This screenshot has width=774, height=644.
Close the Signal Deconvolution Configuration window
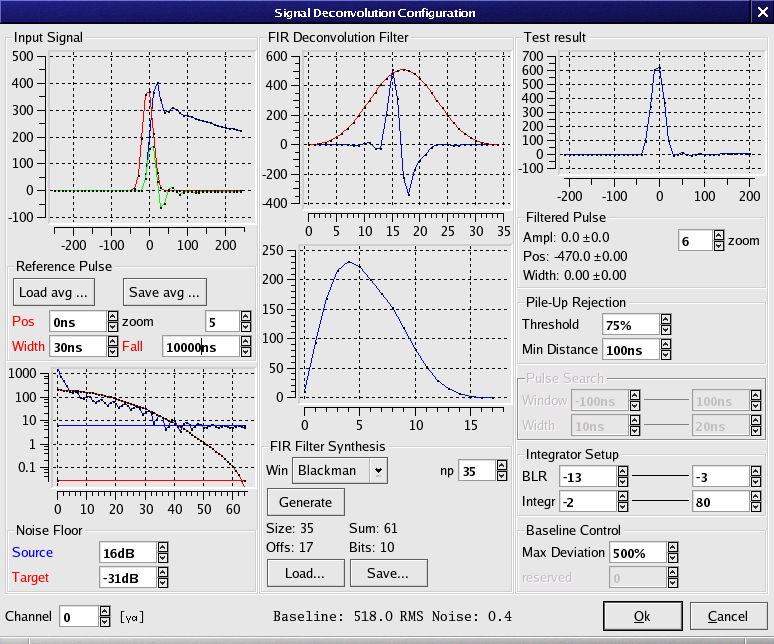tap(762, 12)
